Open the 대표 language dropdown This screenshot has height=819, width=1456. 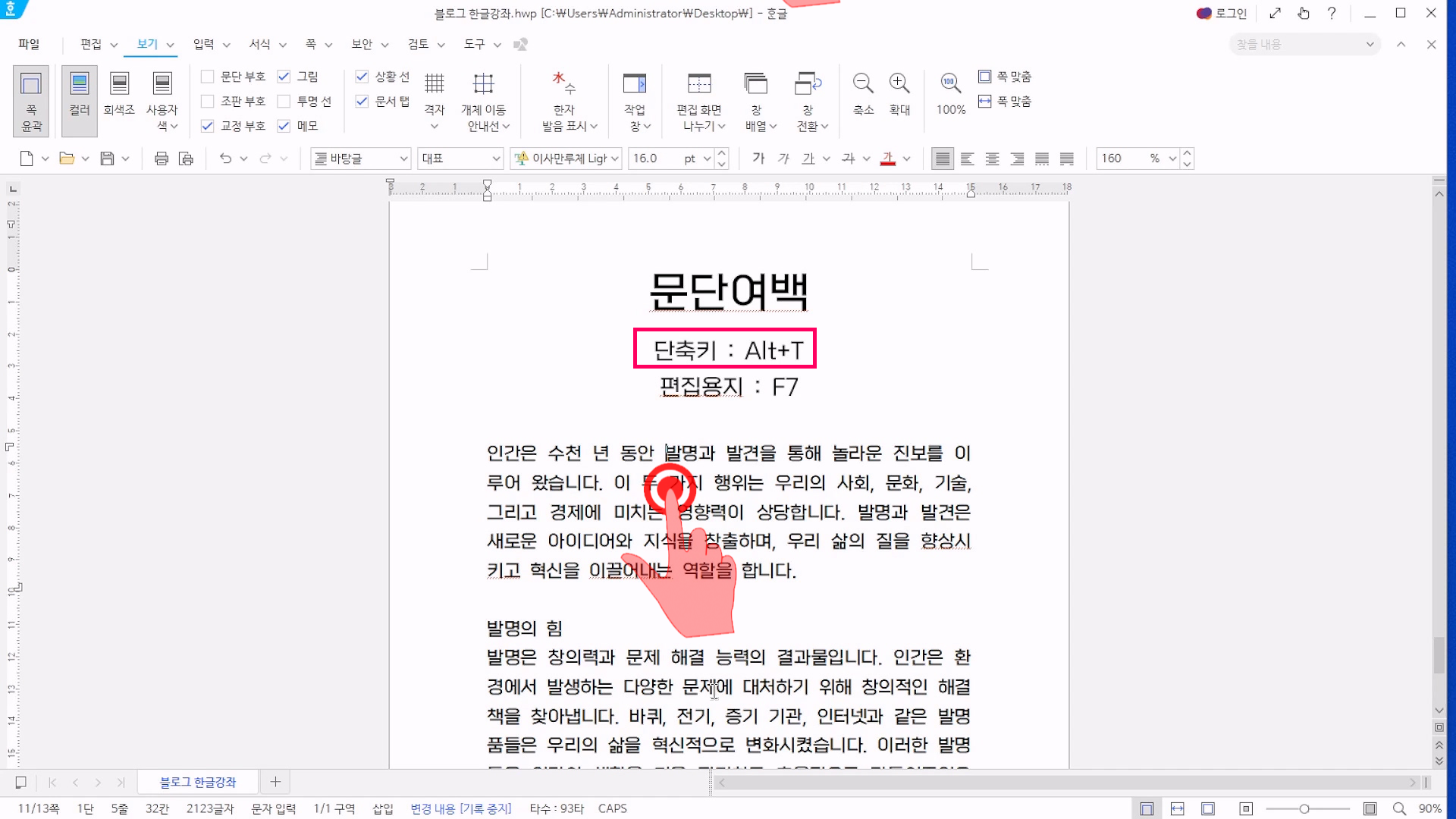[496, 158]
